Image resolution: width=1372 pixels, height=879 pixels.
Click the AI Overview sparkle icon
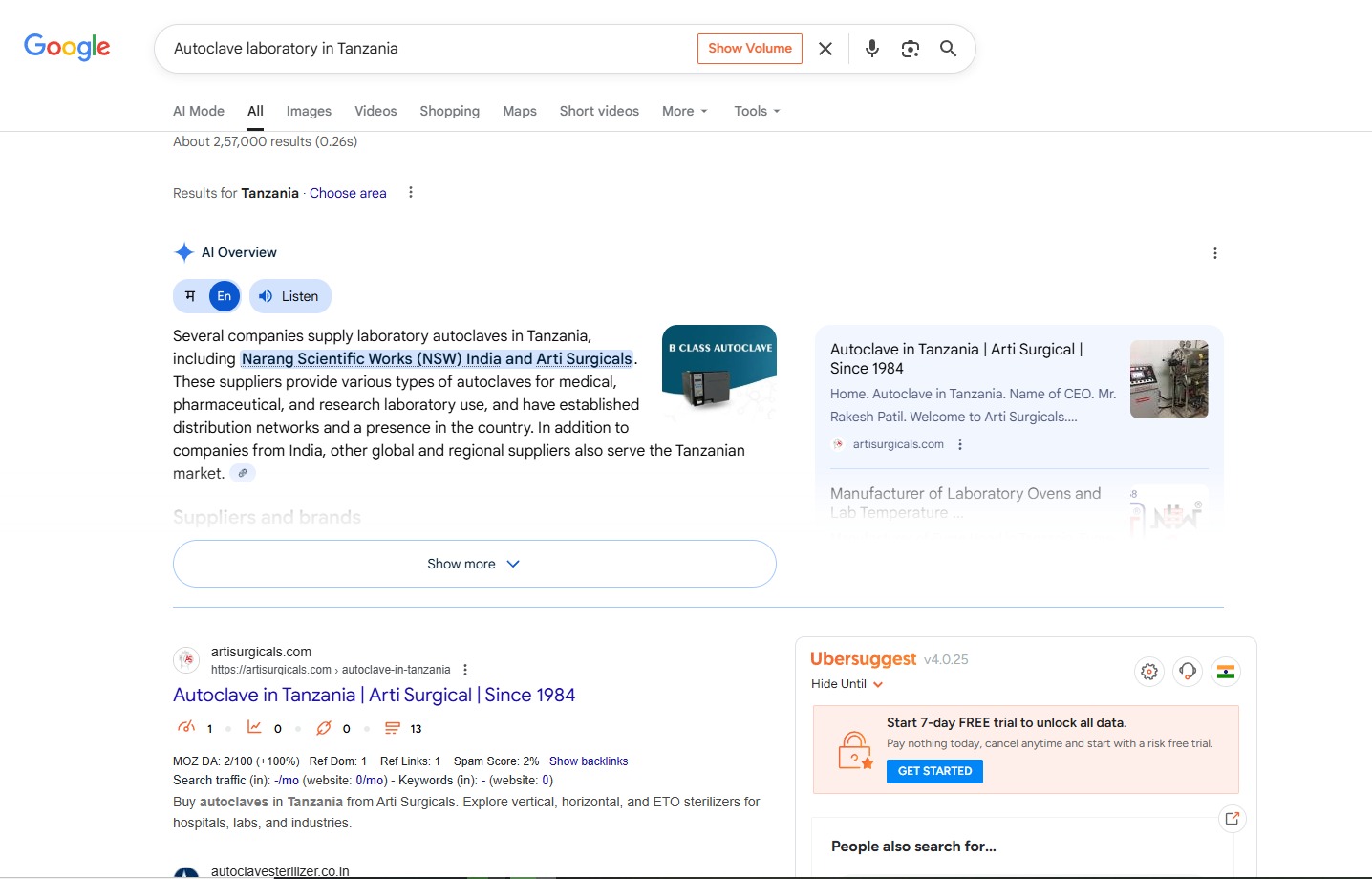pyautogui.click(x=184, y=252)
